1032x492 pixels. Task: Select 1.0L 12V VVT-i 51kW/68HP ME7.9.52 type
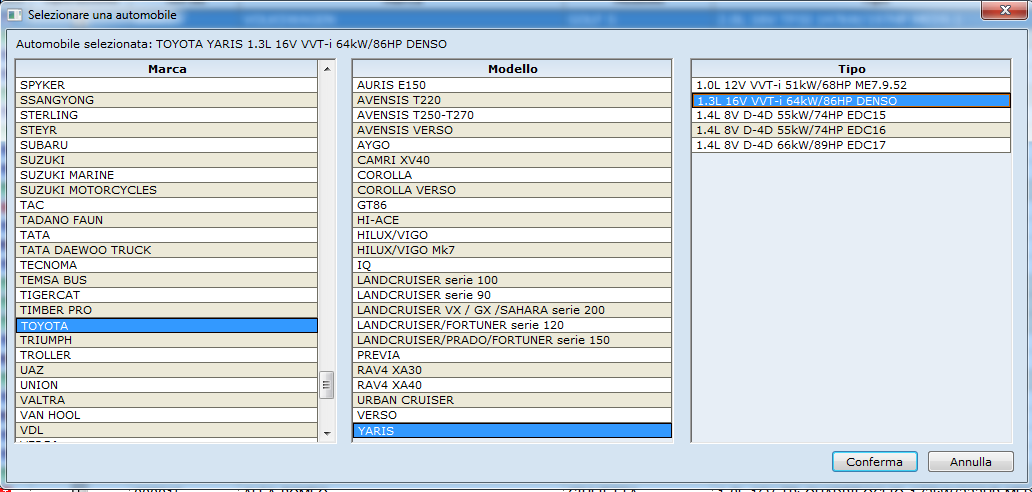coord(851,85)
